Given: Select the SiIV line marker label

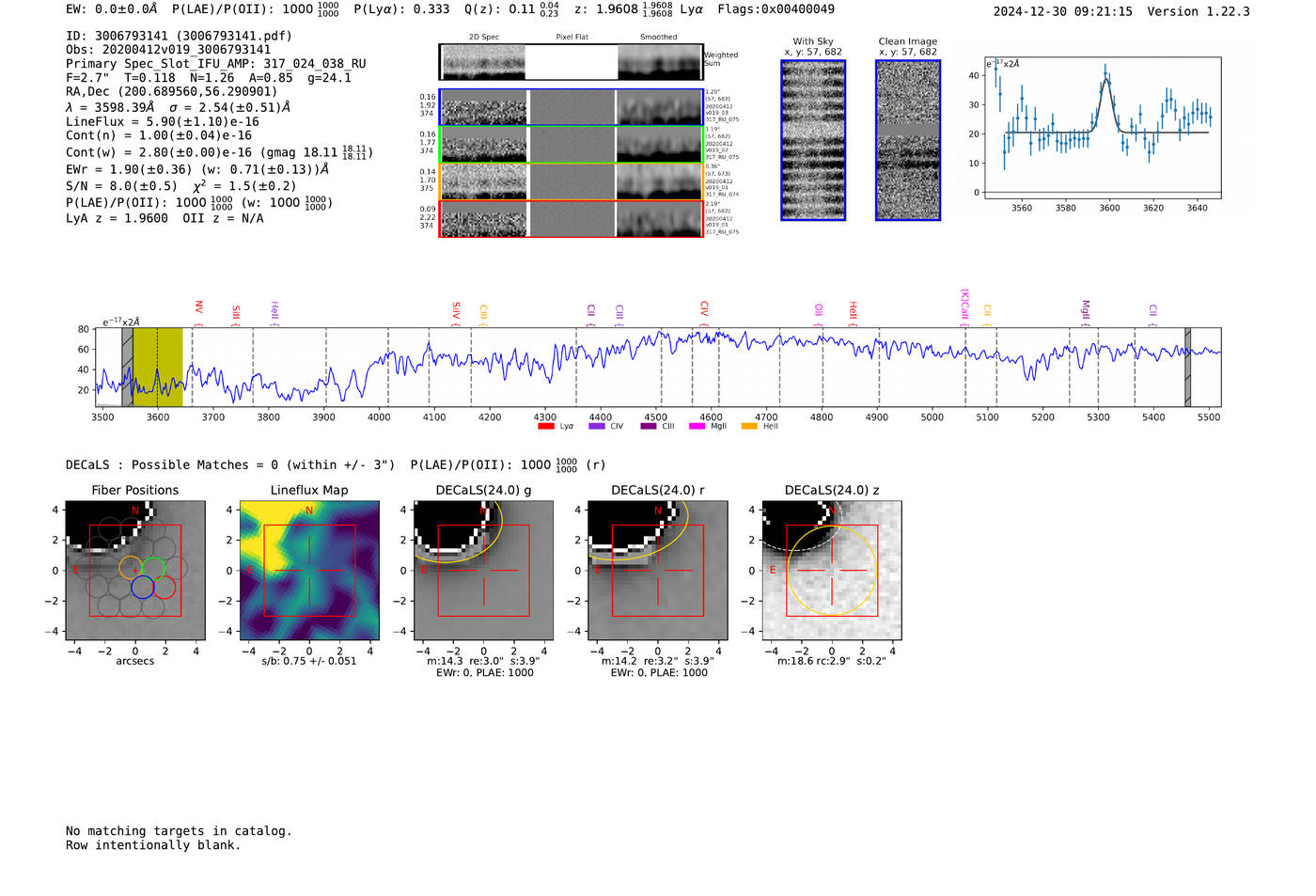Looking at the screenshot, I should coord(456,309).
